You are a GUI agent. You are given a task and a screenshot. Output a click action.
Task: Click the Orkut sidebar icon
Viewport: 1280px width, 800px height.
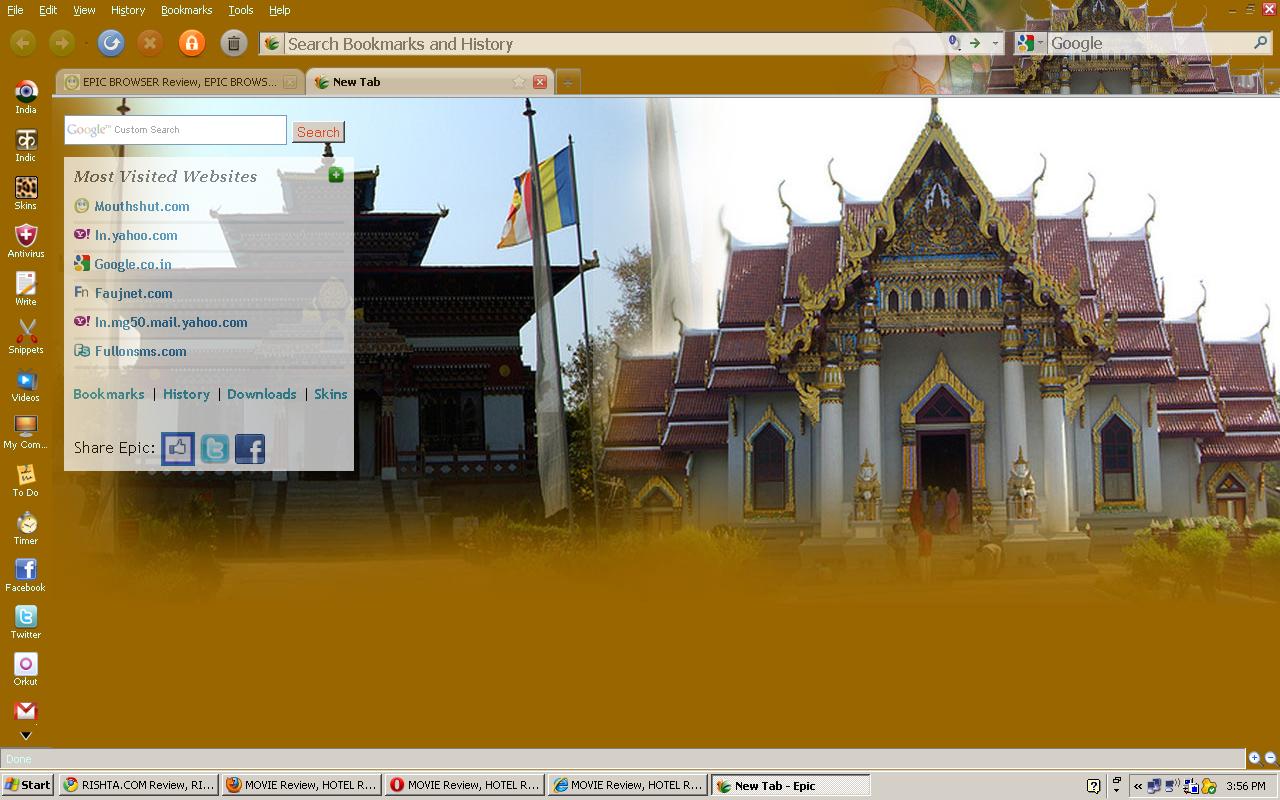(x=26, y=666)
